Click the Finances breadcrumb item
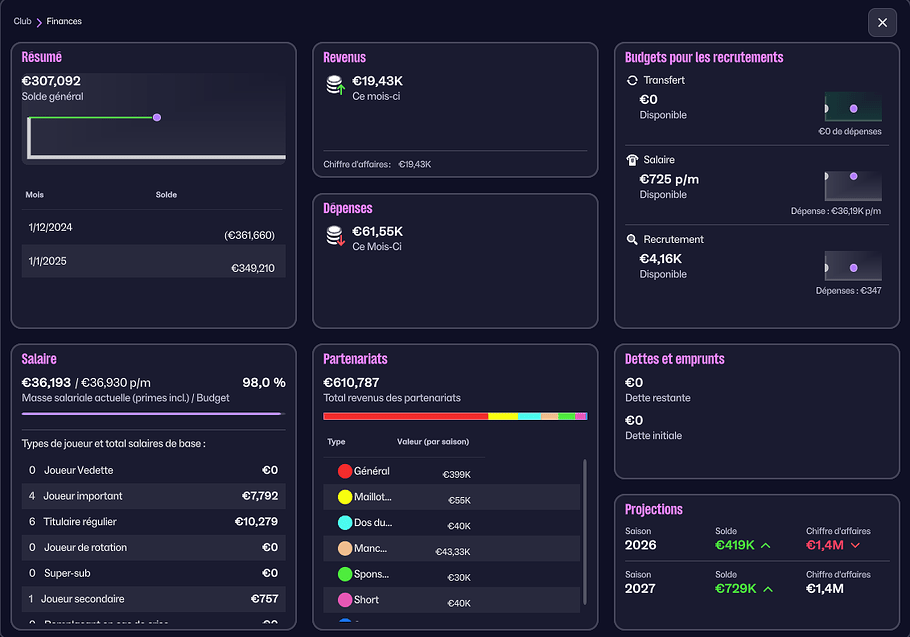This screenshot has height=637, width=910. (x=64, y=21)
